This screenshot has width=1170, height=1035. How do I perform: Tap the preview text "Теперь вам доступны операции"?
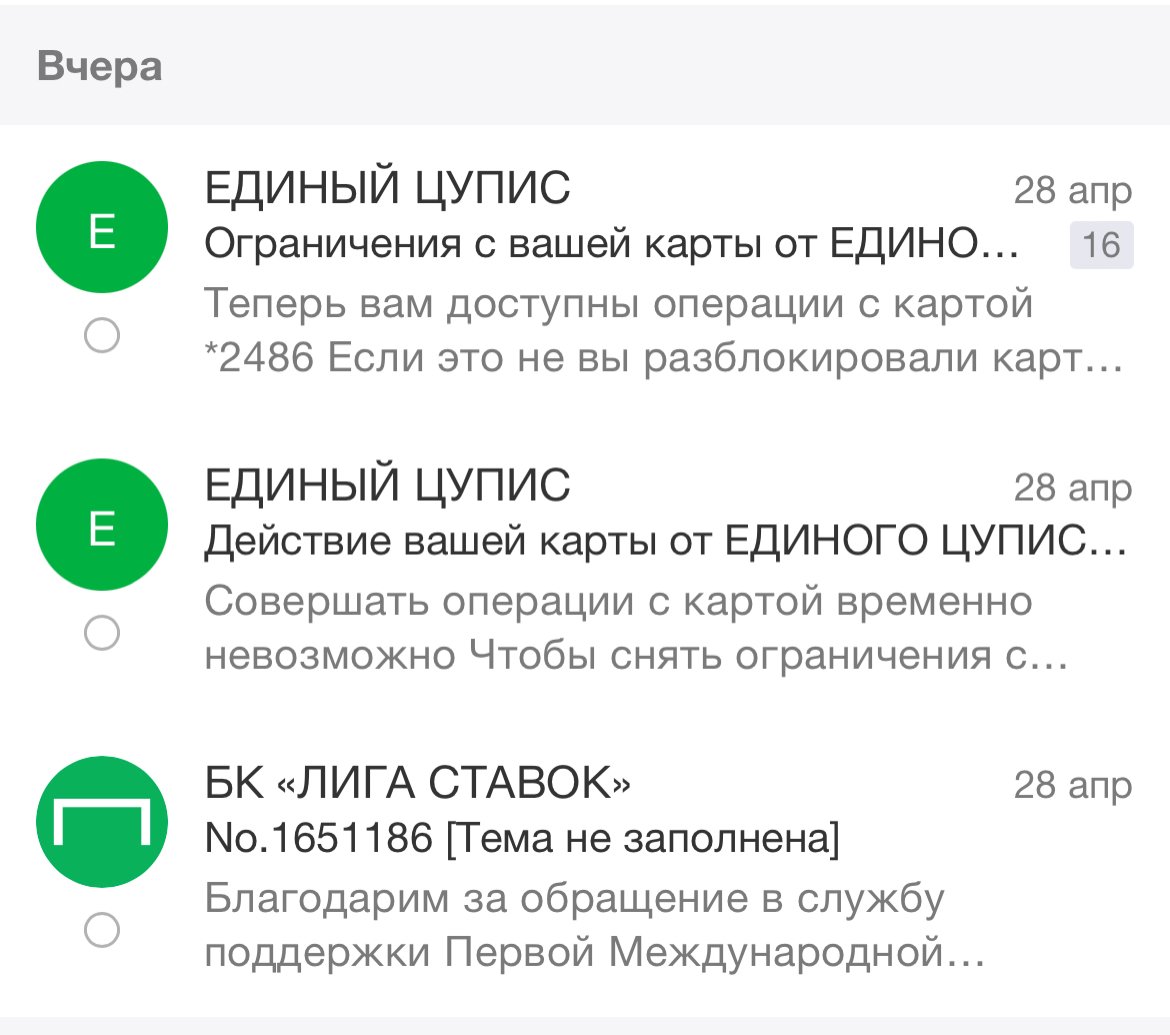point(619,303)
